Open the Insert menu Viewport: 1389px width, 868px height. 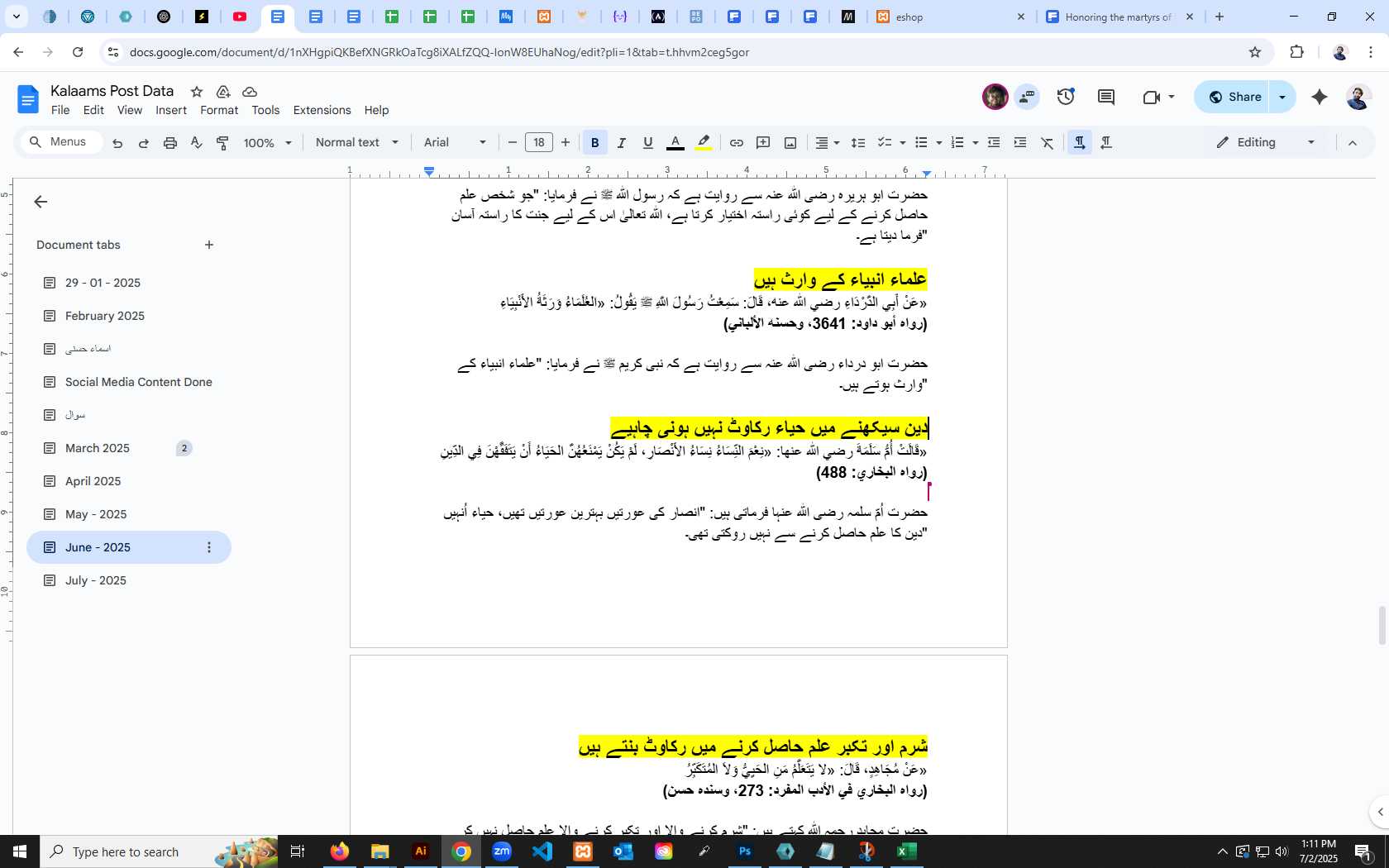[x=171, y=110]
